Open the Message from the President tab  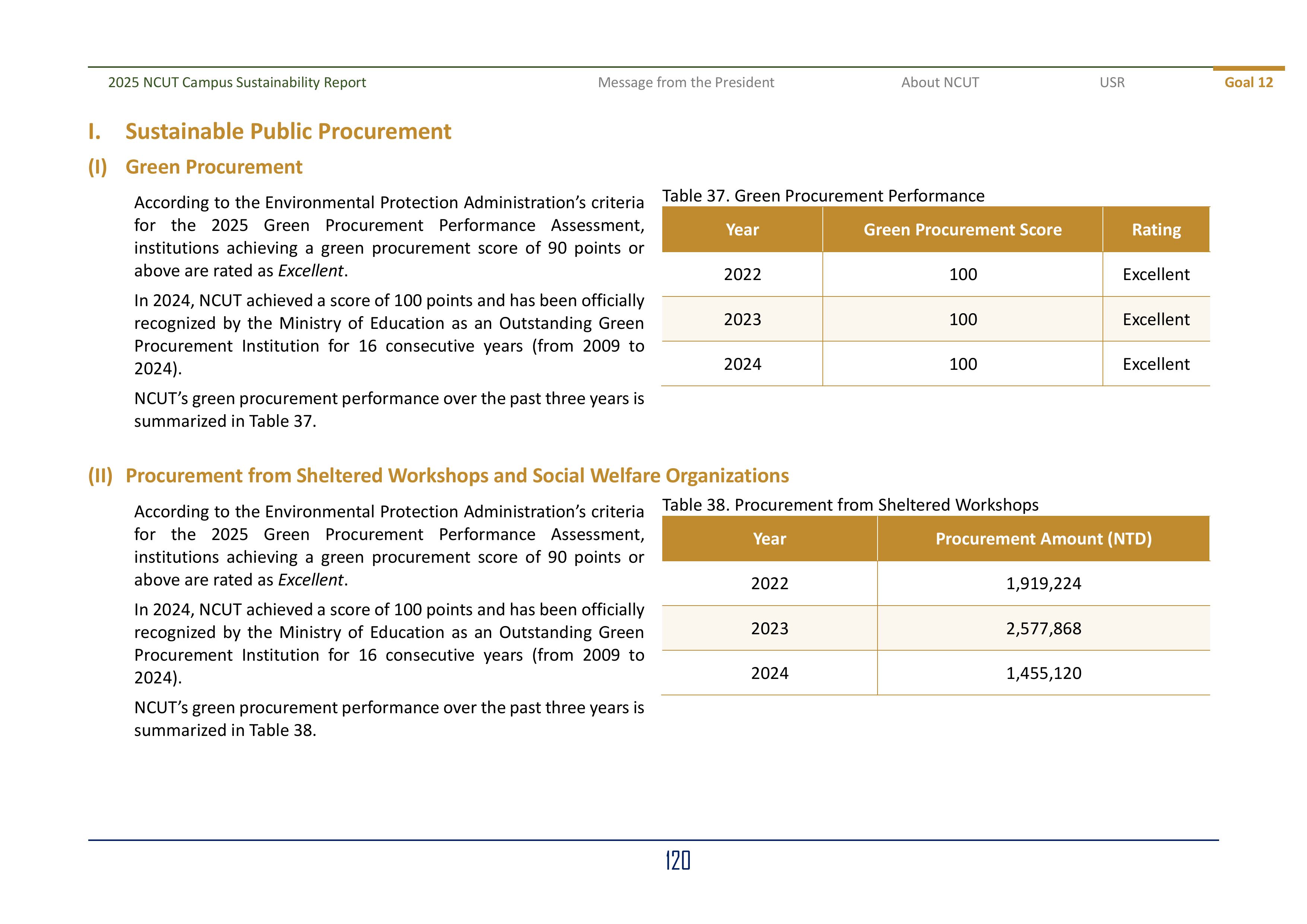coord(685,83)
